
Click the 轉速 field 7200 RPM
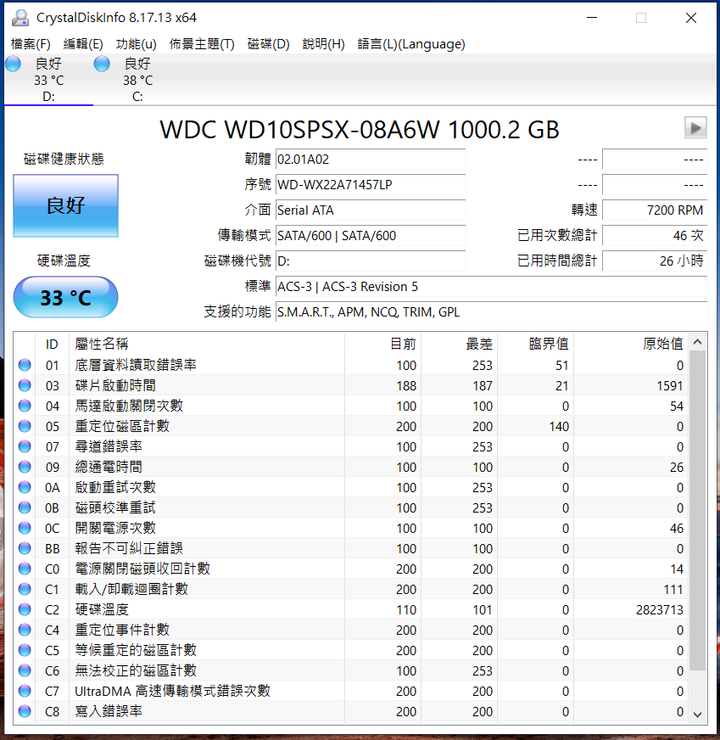point(655,210)
